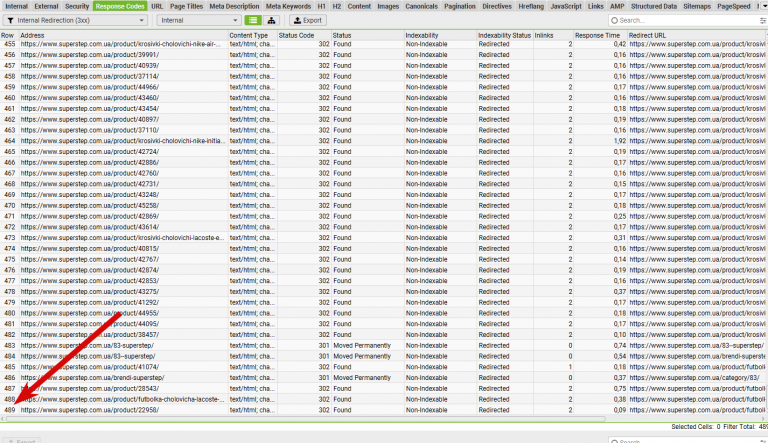Open the Internal tab
Viewport: 768px width, 443px height.
click(16, 6)
